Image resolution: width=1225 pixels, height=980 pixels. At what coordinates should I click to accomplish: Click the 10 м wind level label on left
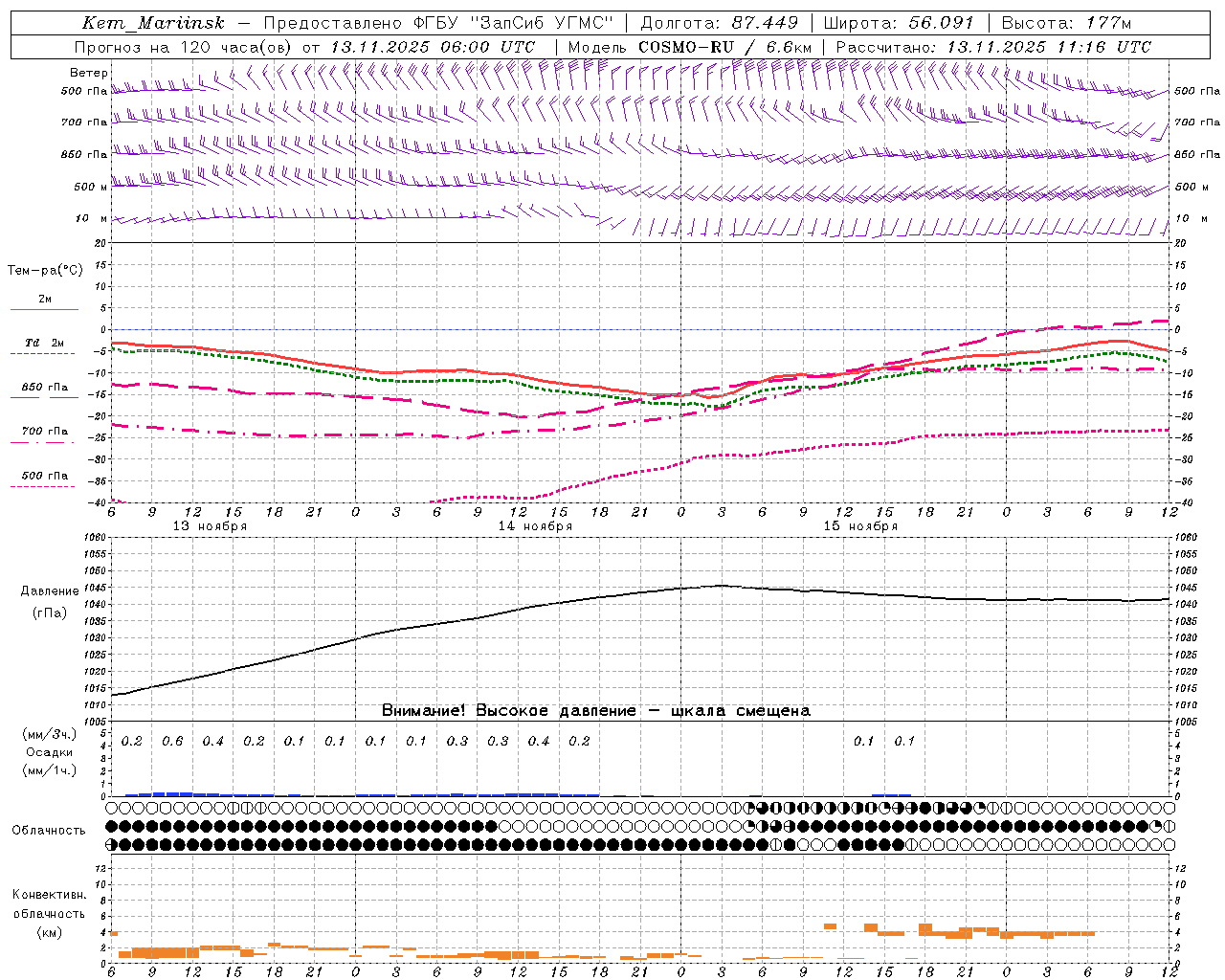pyautogui.click(x=92, y=219)
